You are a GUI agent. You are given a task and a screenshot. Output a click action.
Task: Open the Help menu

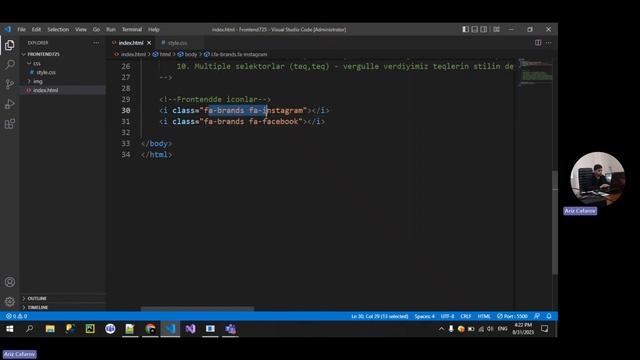click(153, 29)
